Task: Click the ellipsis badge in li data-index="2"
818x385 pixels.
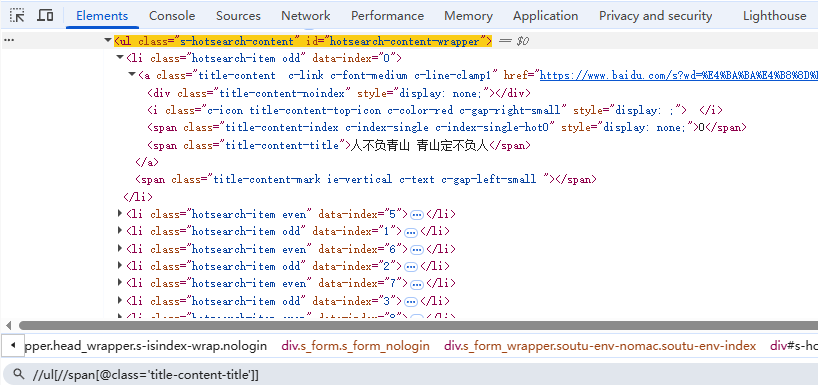Action: tap(411, 267)
